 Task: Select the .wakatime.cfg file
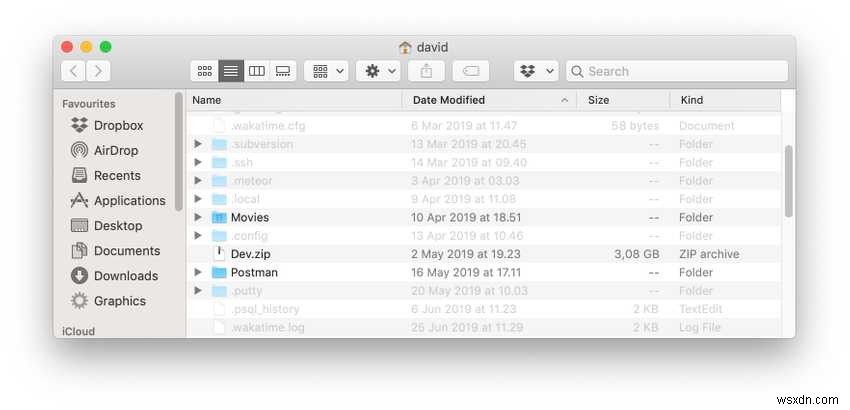484,126
